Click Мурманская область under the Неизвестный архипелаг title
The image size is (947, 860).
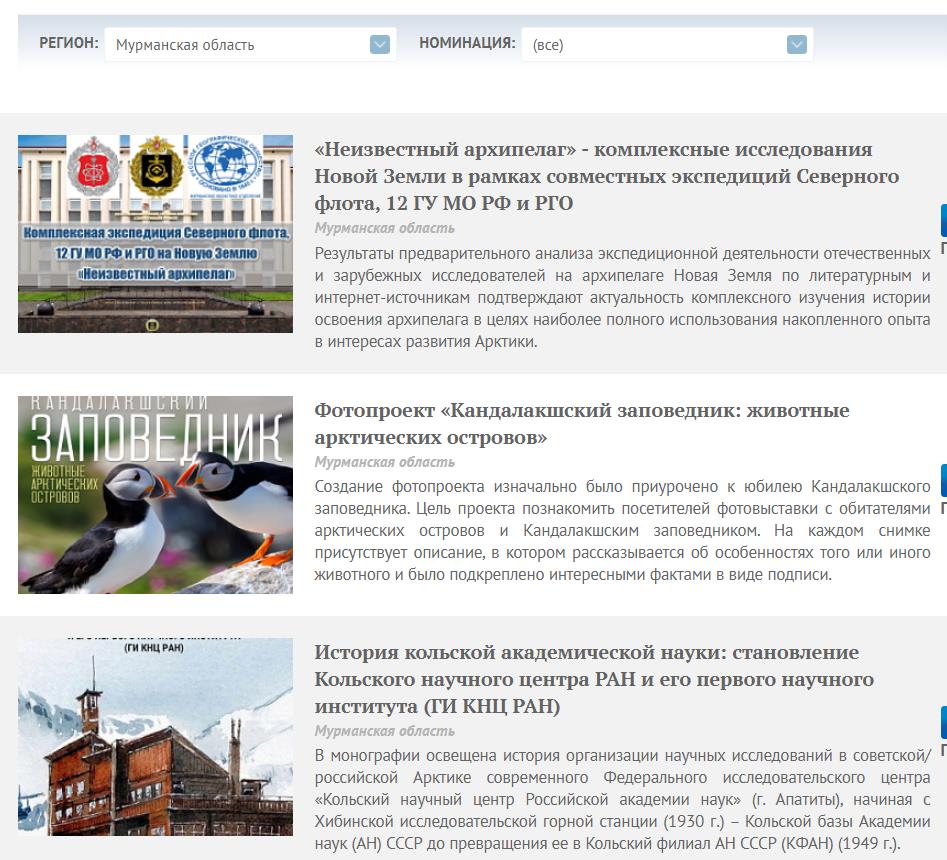tap(384, 228)
